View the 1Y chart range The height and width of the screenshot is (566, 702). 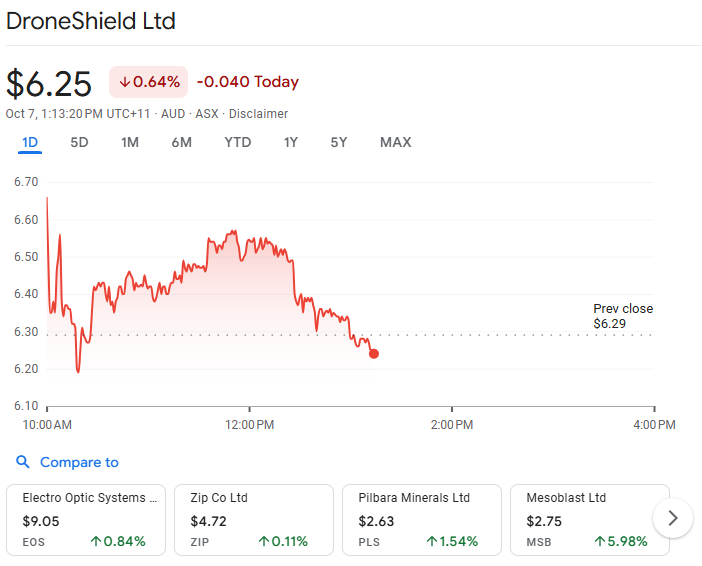click(290, 142)
